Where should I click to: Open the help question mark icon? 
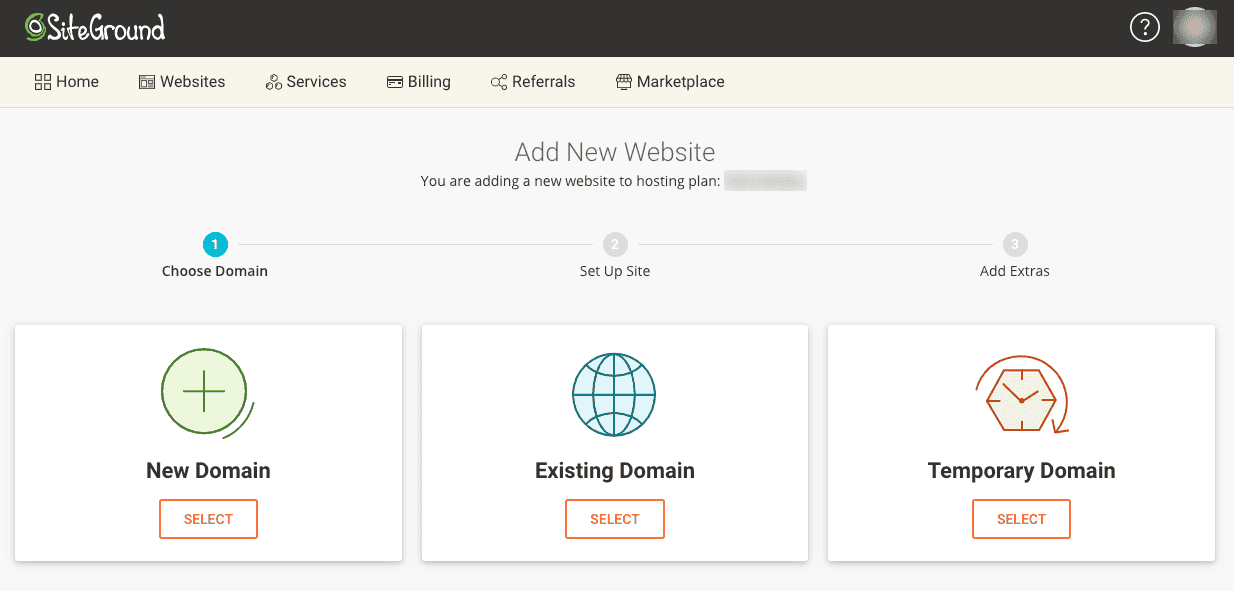coord(1144,27)
